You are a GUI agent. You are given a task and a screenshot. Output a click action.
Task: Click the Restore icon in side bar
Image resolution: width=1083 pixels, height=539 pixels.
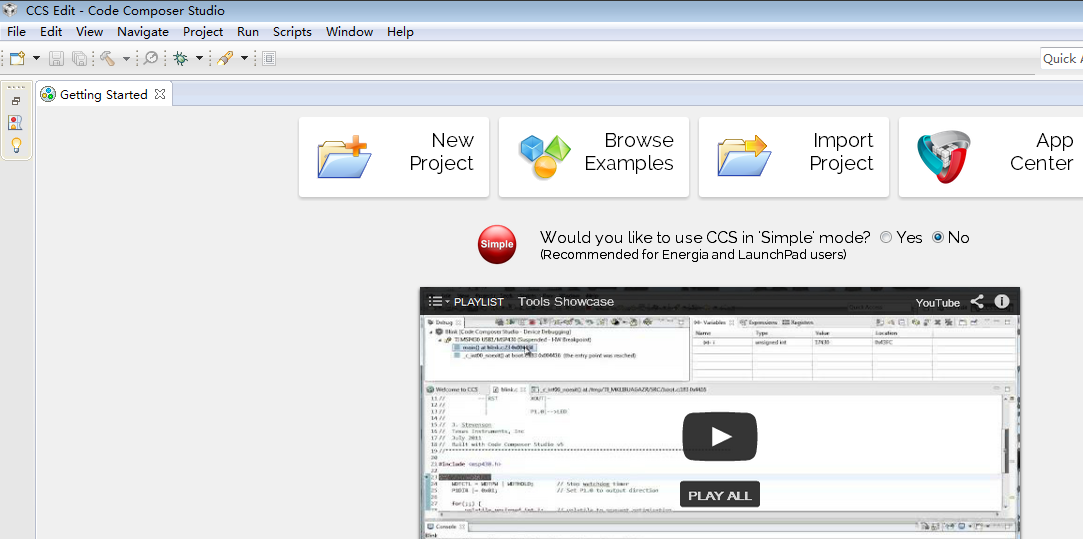point(16,101)
